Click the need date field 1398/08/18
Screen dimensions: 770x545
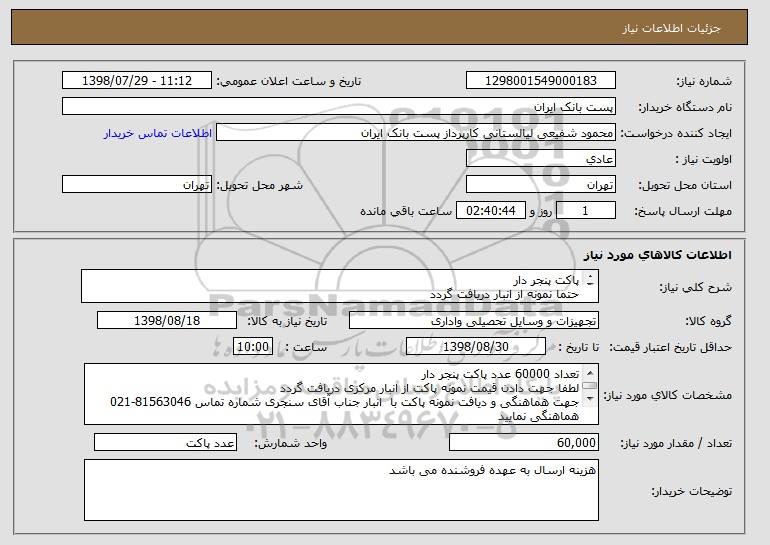(167, 321)
